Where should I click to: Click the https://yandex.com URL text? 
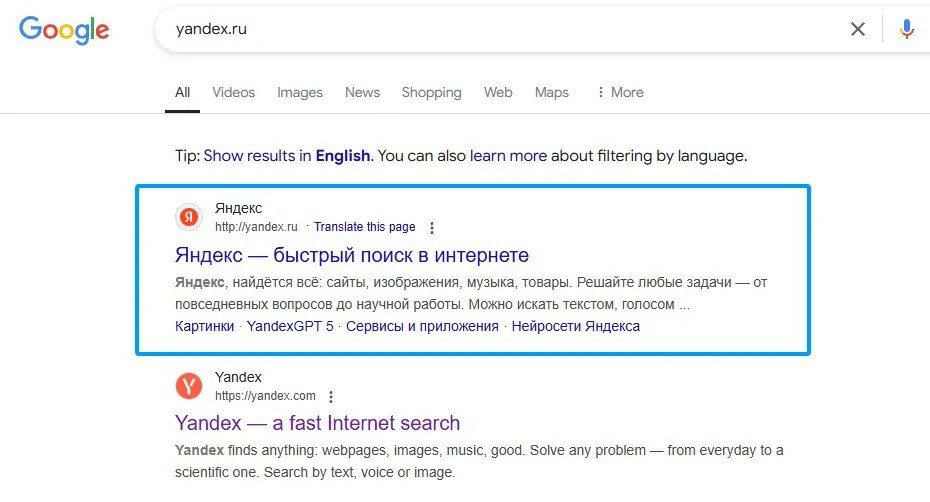tap(265, 396)
